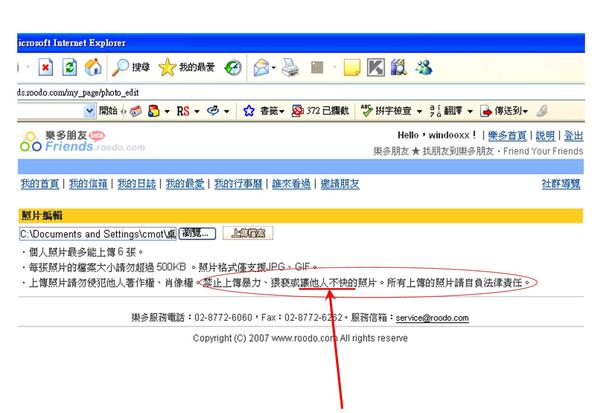Click the Stop loading icon

(46, 68)
